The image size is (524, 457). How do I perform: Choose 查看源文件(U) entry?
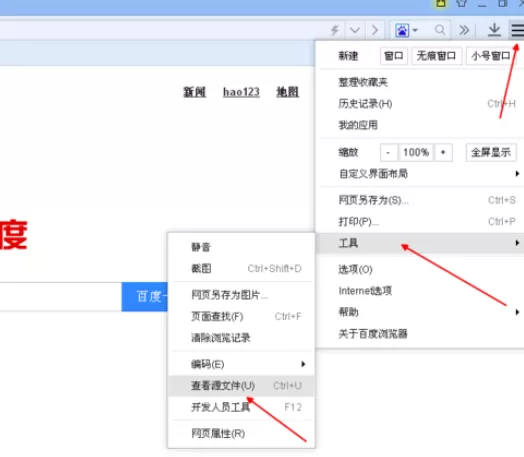click(241, 386)
